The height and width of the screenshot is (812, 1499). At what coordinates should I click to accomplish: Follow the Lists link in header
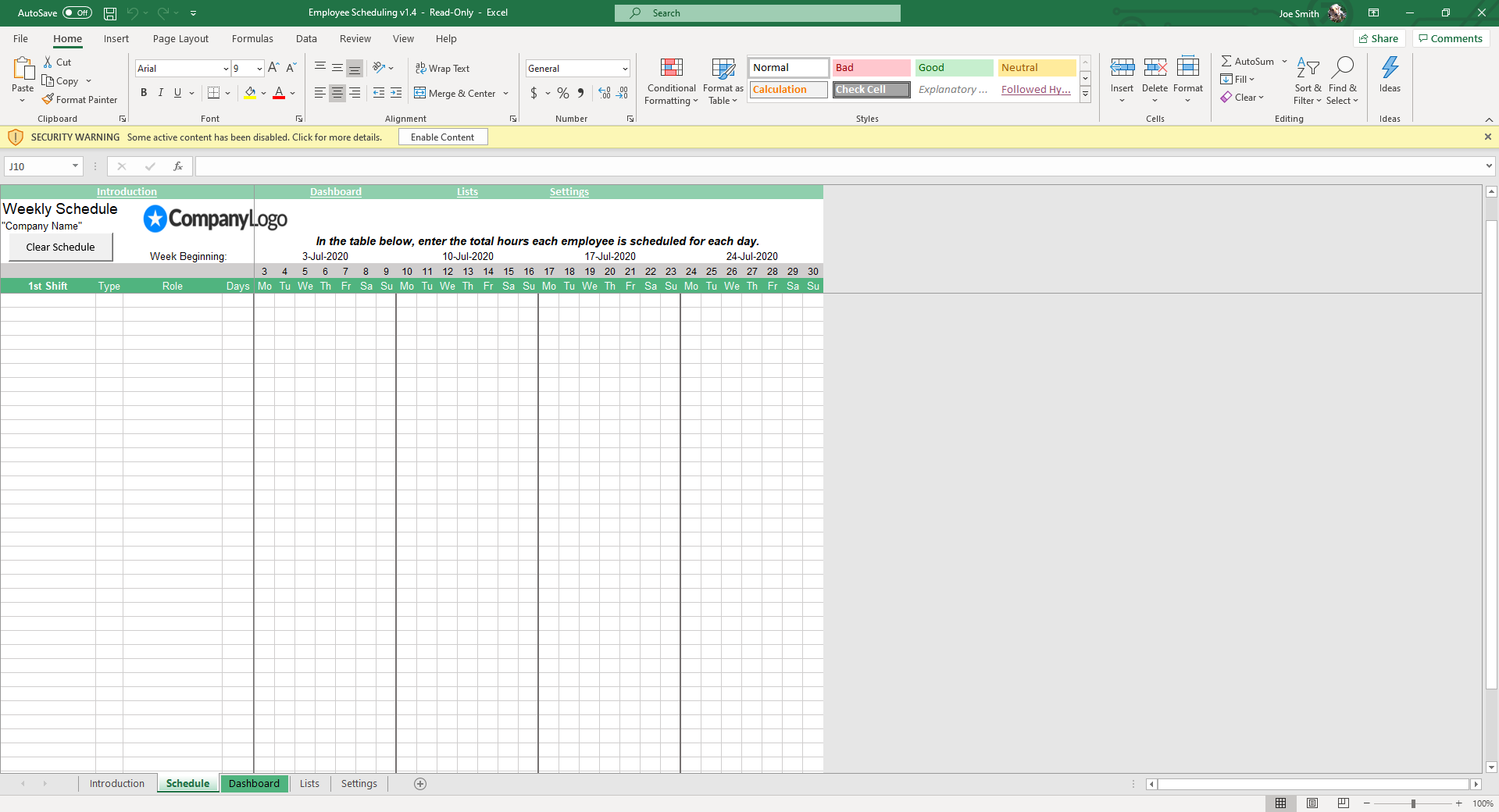click(467, 192)
